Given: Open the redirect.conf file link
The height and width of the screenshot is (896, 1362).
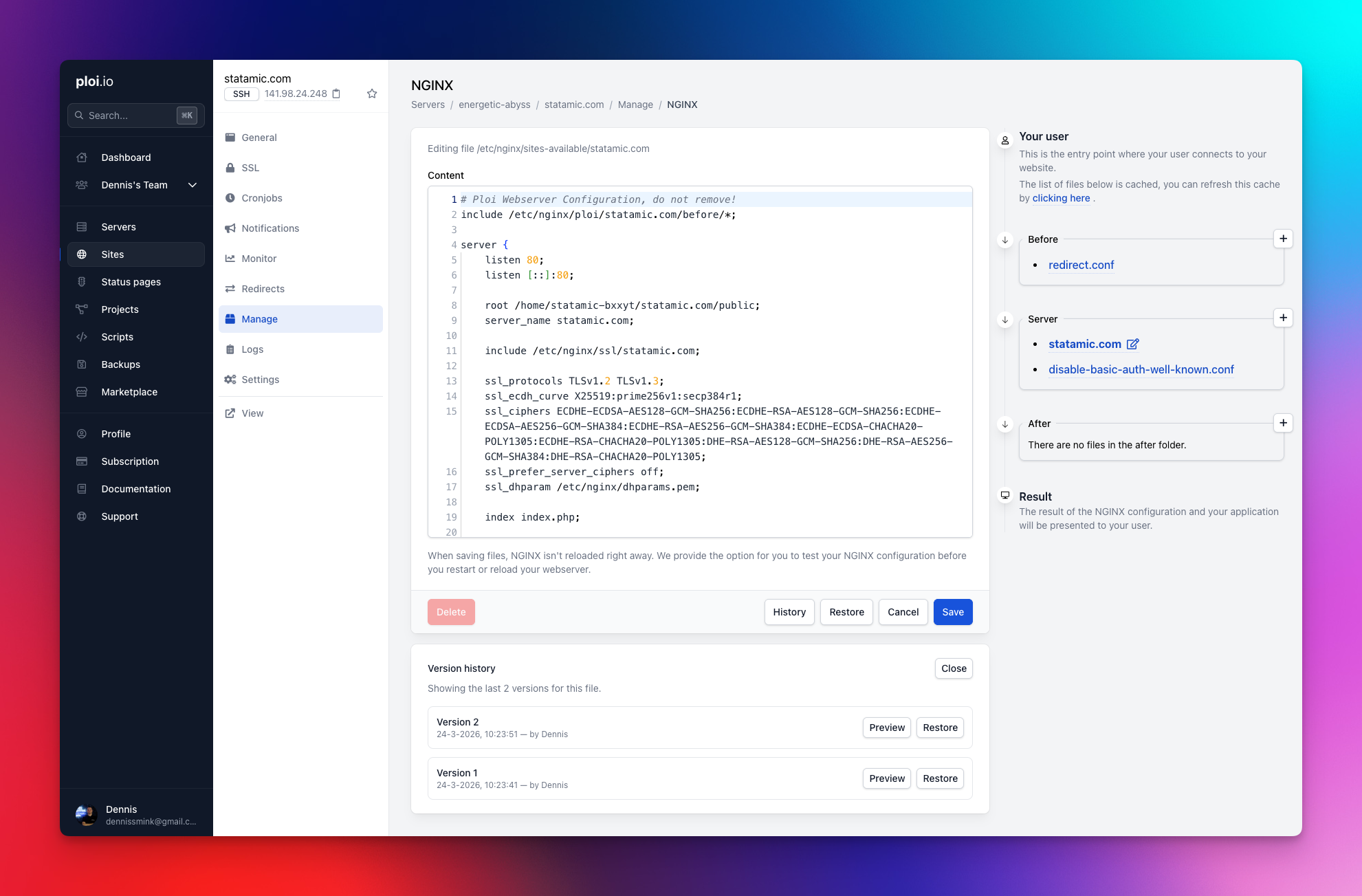Looking at the screenshot, I should click(x=1081, y=265).
